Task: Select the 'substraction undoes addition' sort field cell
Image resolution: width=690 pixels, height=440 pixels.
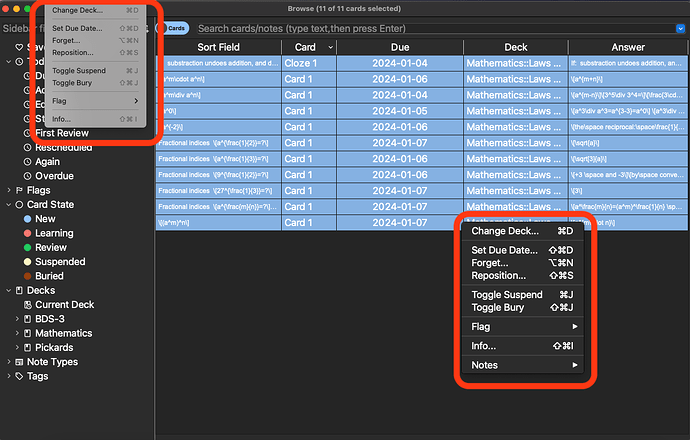Action: pyautogui.click(x=218, y=63)
